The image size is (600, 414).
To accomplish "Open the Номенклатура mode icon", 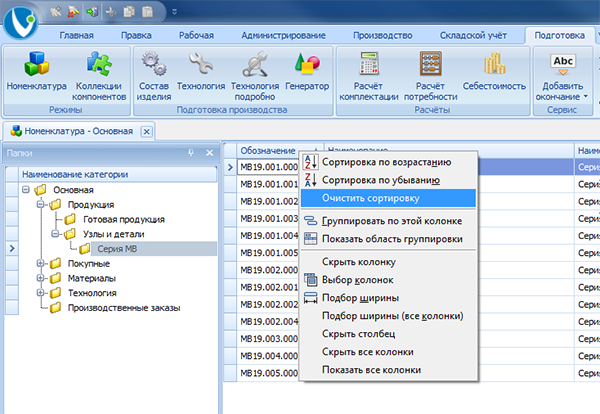I will tap(35, 66).
